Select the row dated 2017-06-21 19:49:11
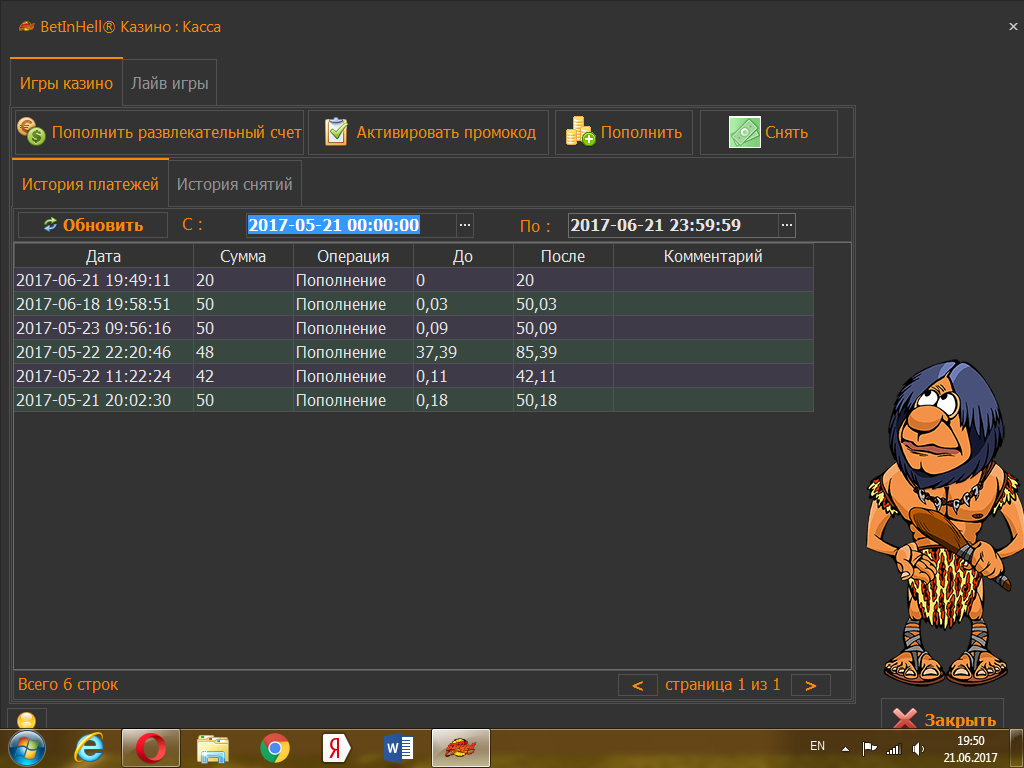 click(x=413, y=280)
